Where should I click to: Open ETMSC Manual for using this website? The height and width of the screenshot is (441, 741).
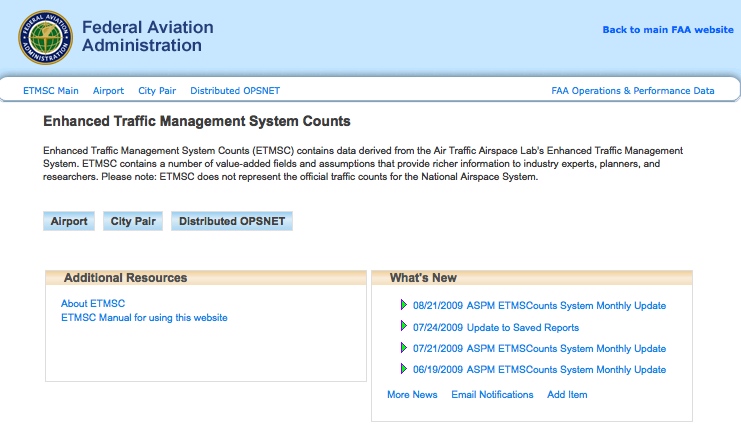coord(144,318)
